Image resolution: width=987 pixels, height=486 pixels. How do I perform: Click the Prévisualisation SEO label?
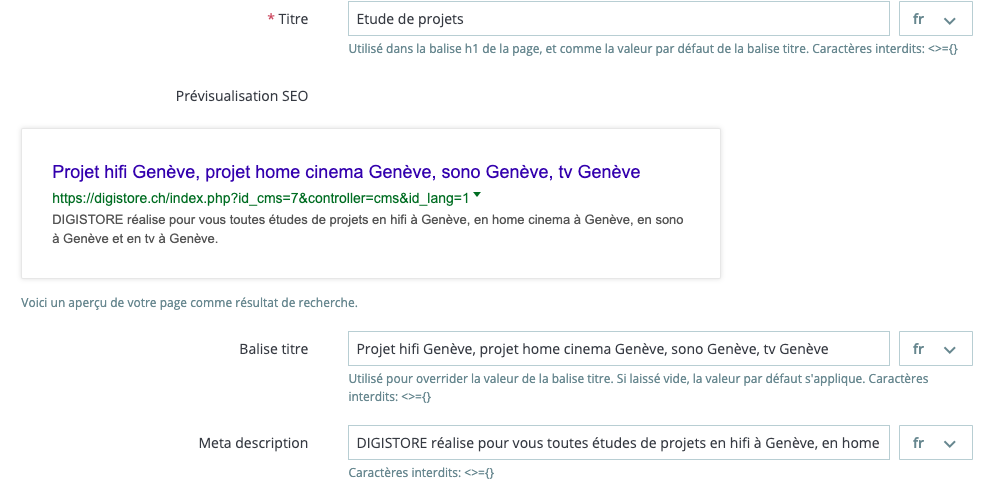click(242, 96)
